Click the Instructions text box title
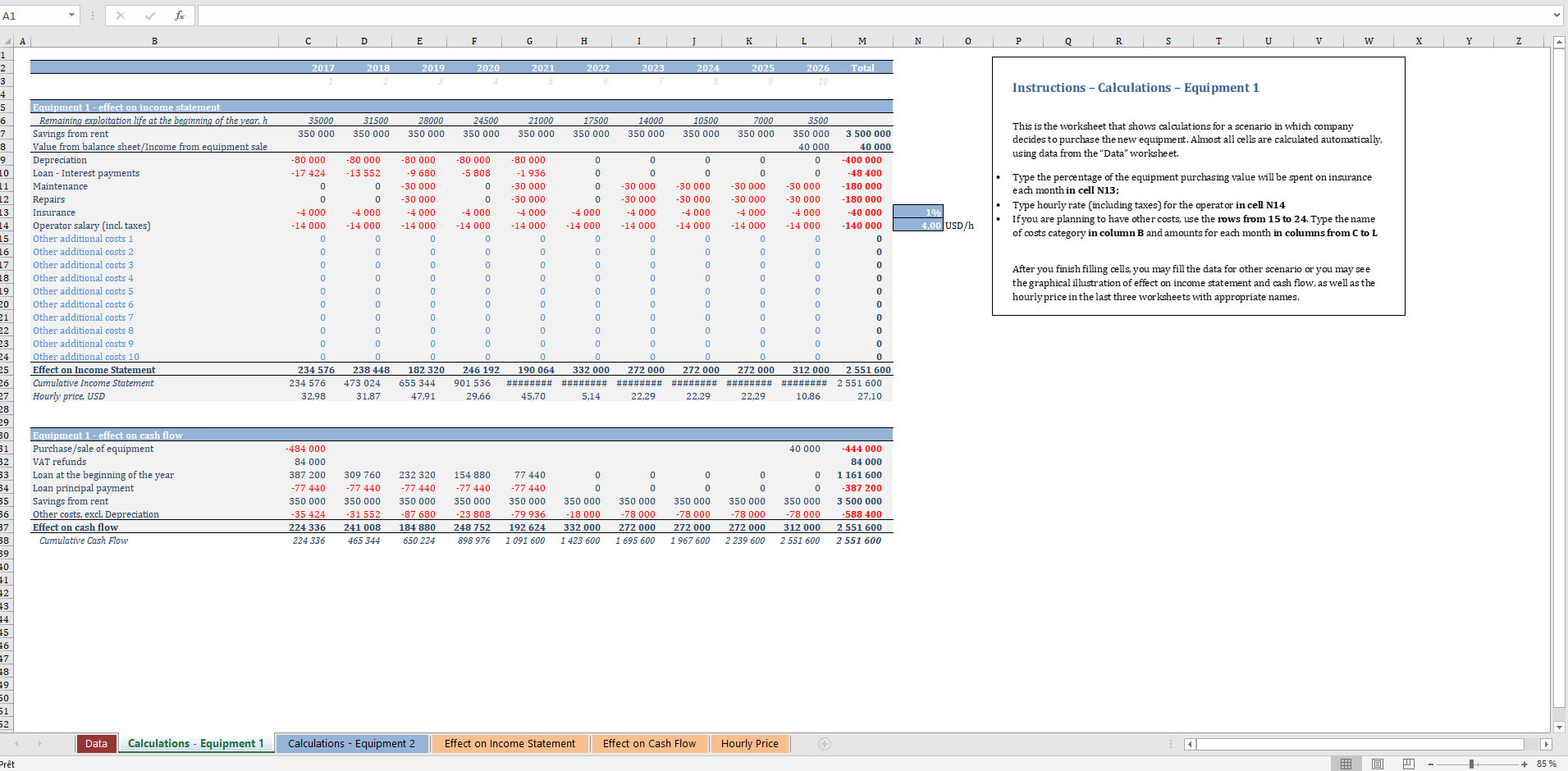Screen dimensions: 1568x771 point(1136,88)
